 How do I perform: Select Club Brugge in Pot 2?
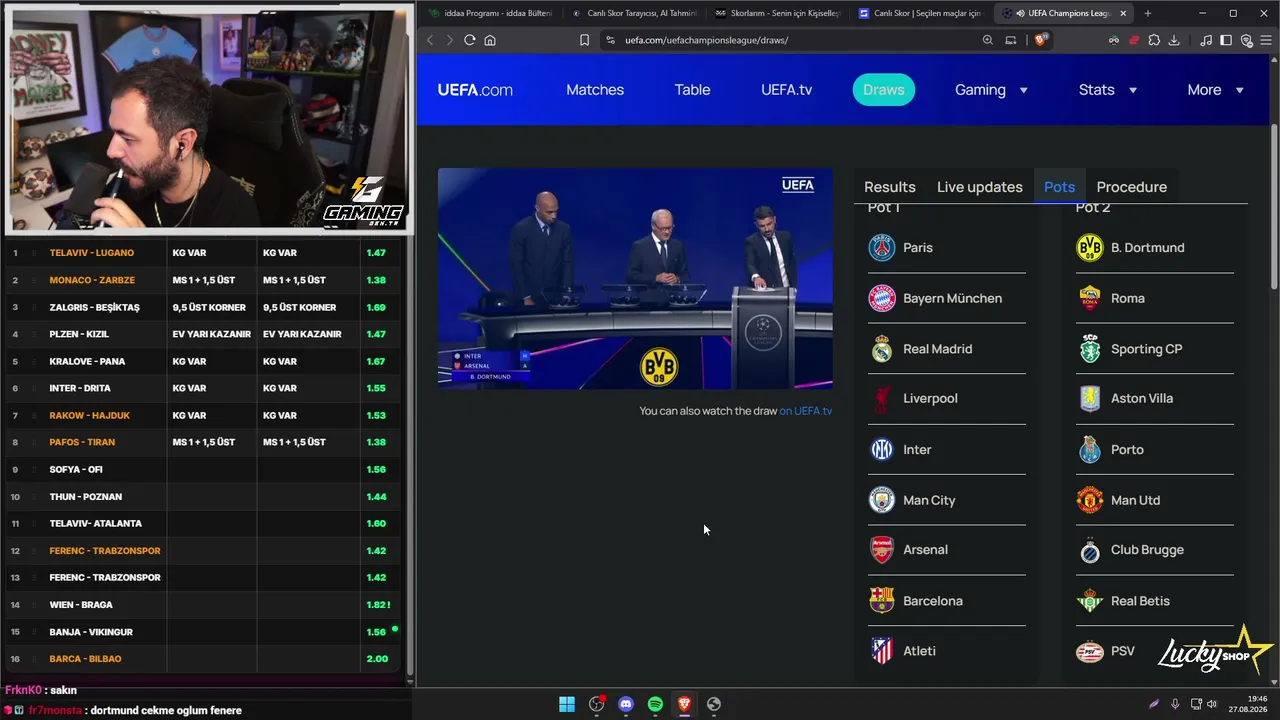pos(1155,550)
